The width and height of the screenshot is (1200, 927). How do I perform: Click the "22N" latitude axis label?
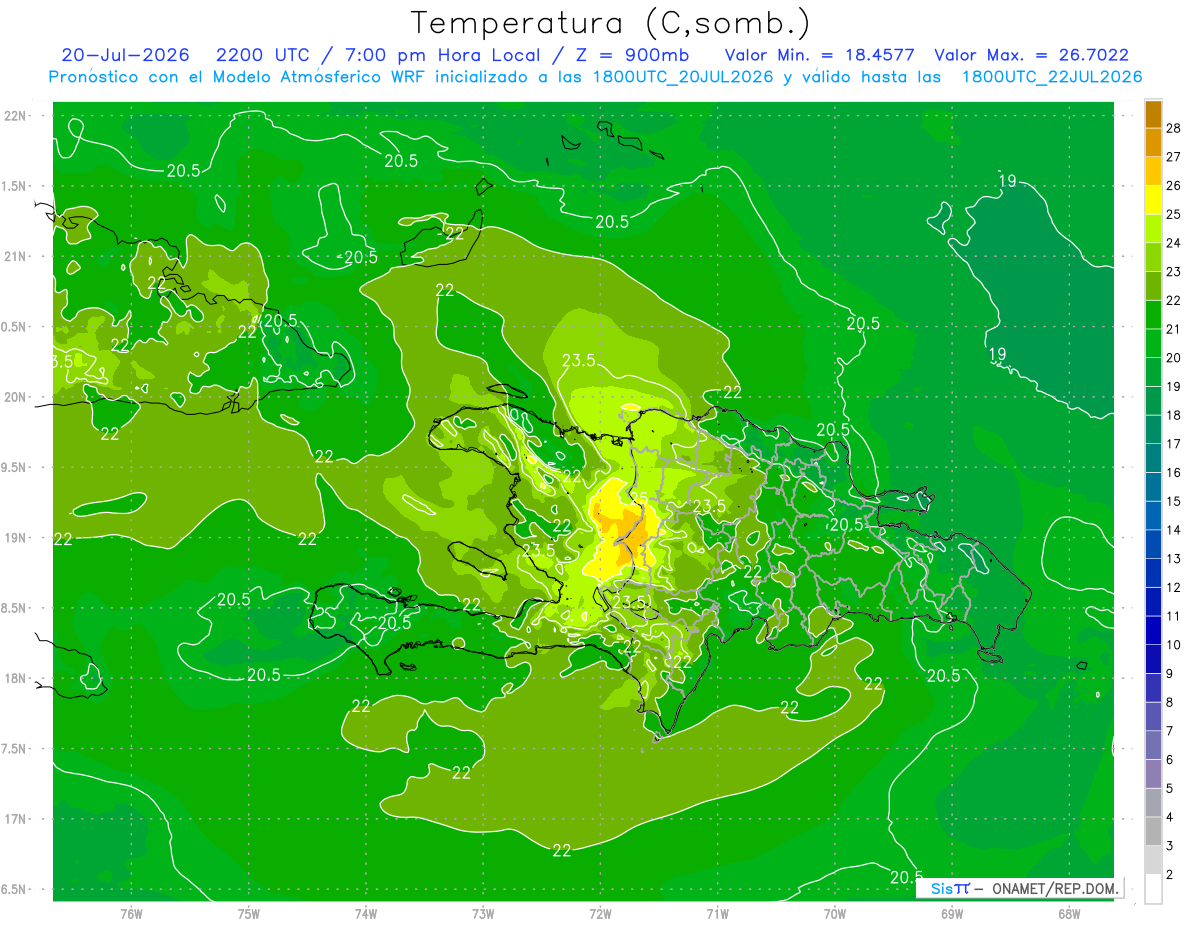pyautogui.click(x=17, y=116)
